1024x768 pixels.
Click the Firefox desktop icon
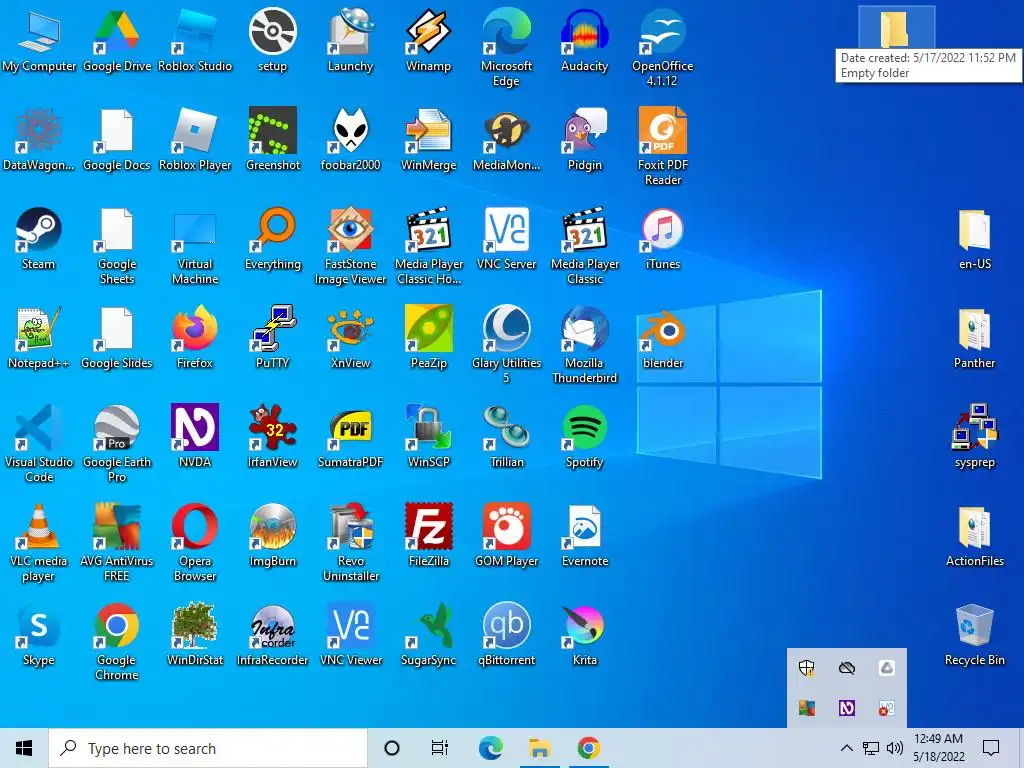coord(195,337)
